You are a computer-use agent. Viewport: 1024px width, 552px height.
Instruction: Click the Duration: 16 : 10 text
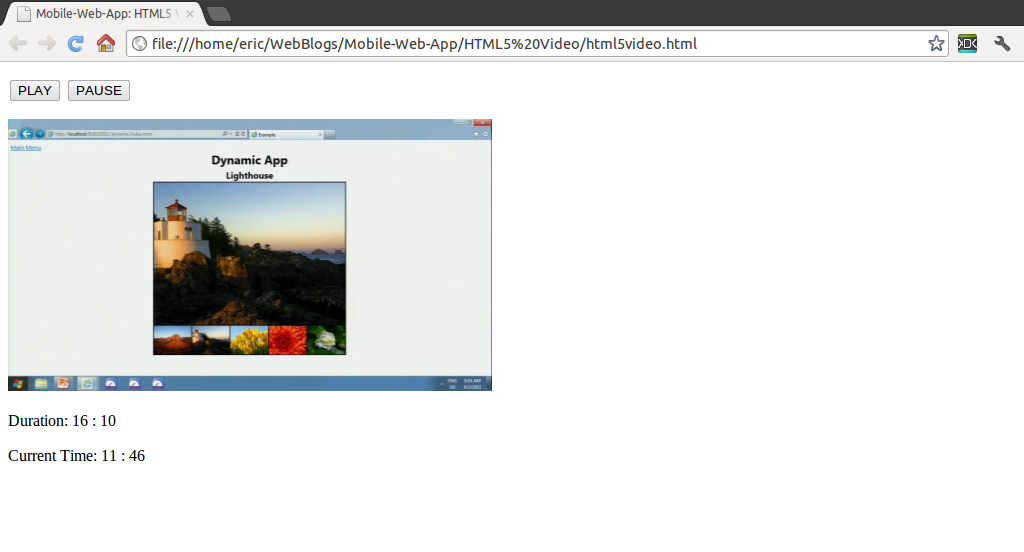pyautogui.click(x=62, y=421)
